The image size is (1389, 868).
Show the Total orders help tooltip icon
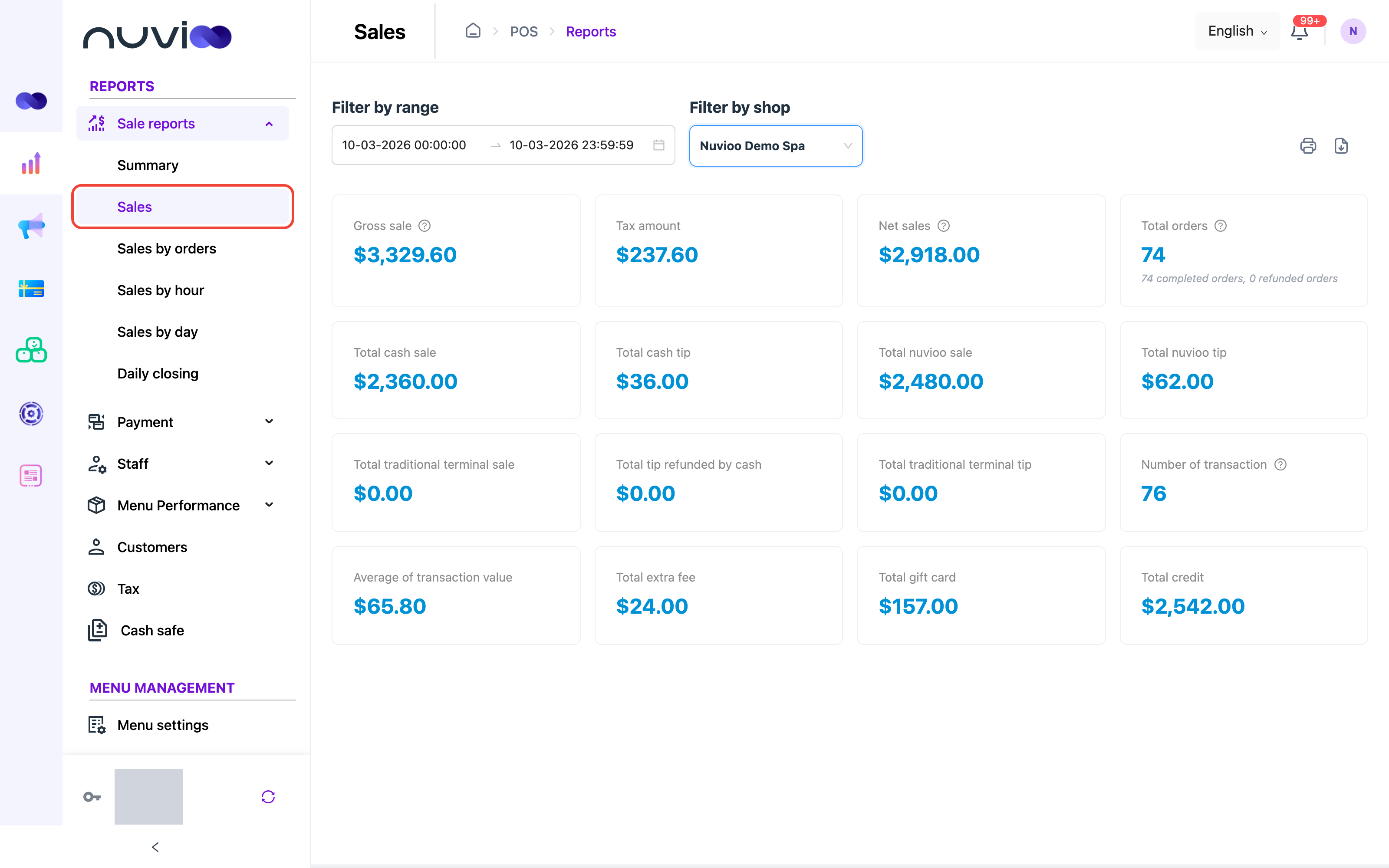[x=1221, y=226]
